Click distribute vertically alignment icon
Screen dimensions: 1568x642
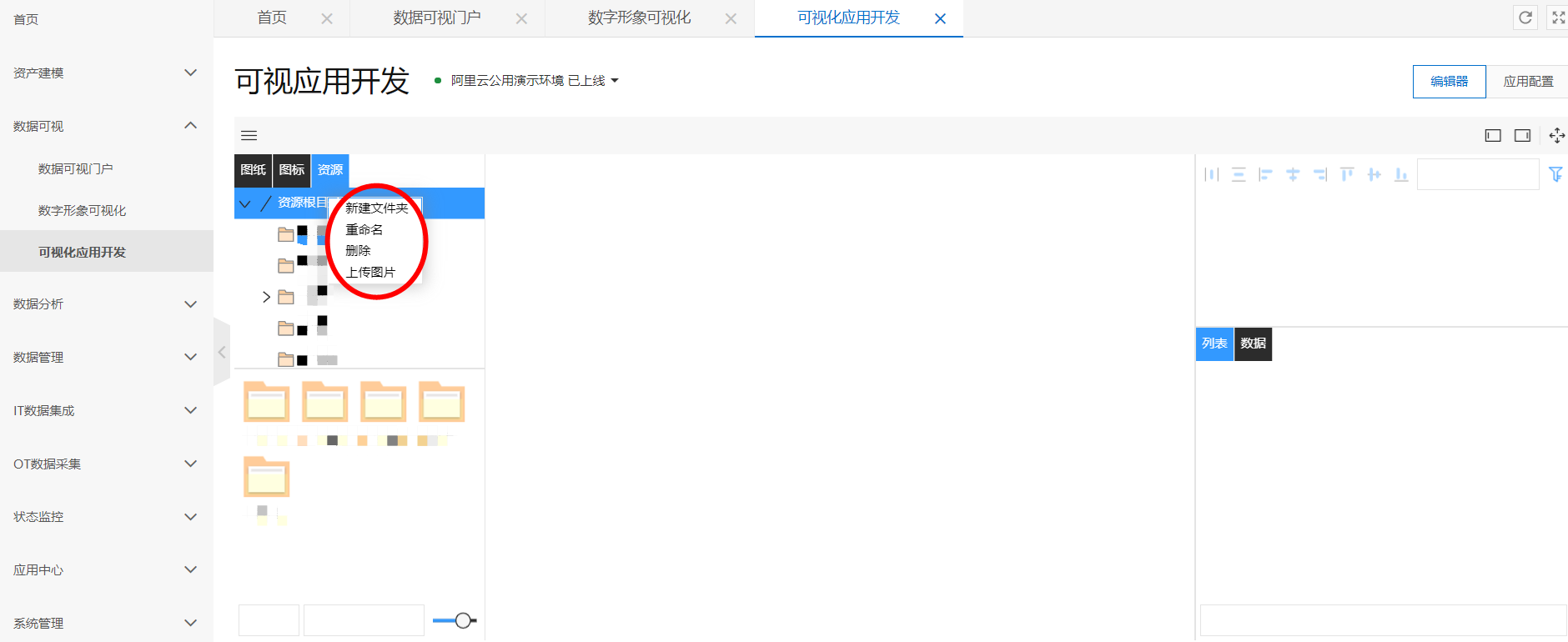tap(1239, 174)
